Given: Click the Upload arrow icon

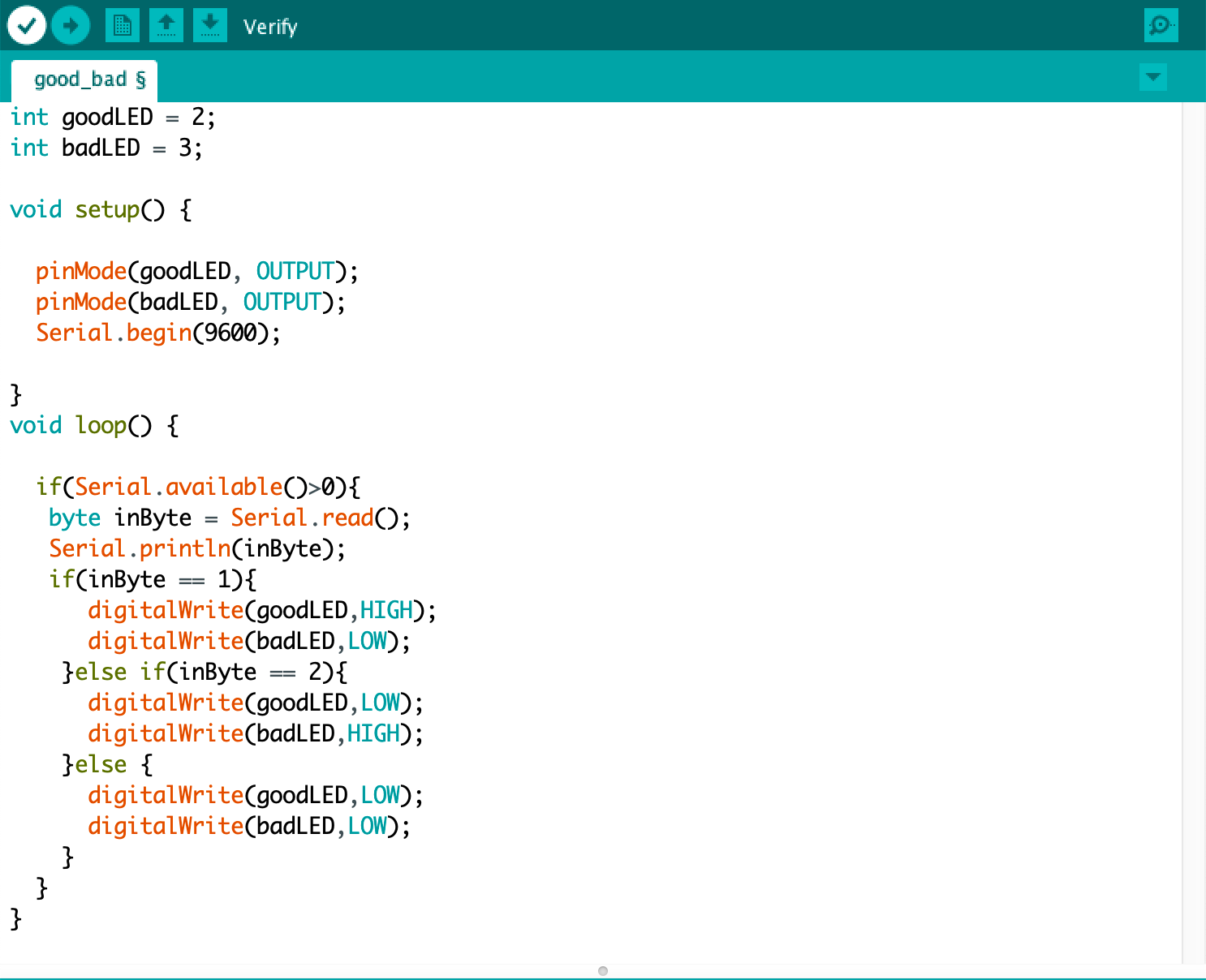Looking at the screenshot, I should 71,26.
